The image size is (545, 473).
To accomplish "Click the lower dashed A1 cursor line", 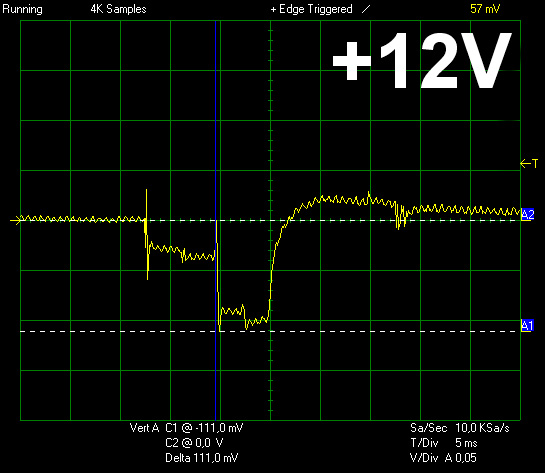I will click(270, 332).
